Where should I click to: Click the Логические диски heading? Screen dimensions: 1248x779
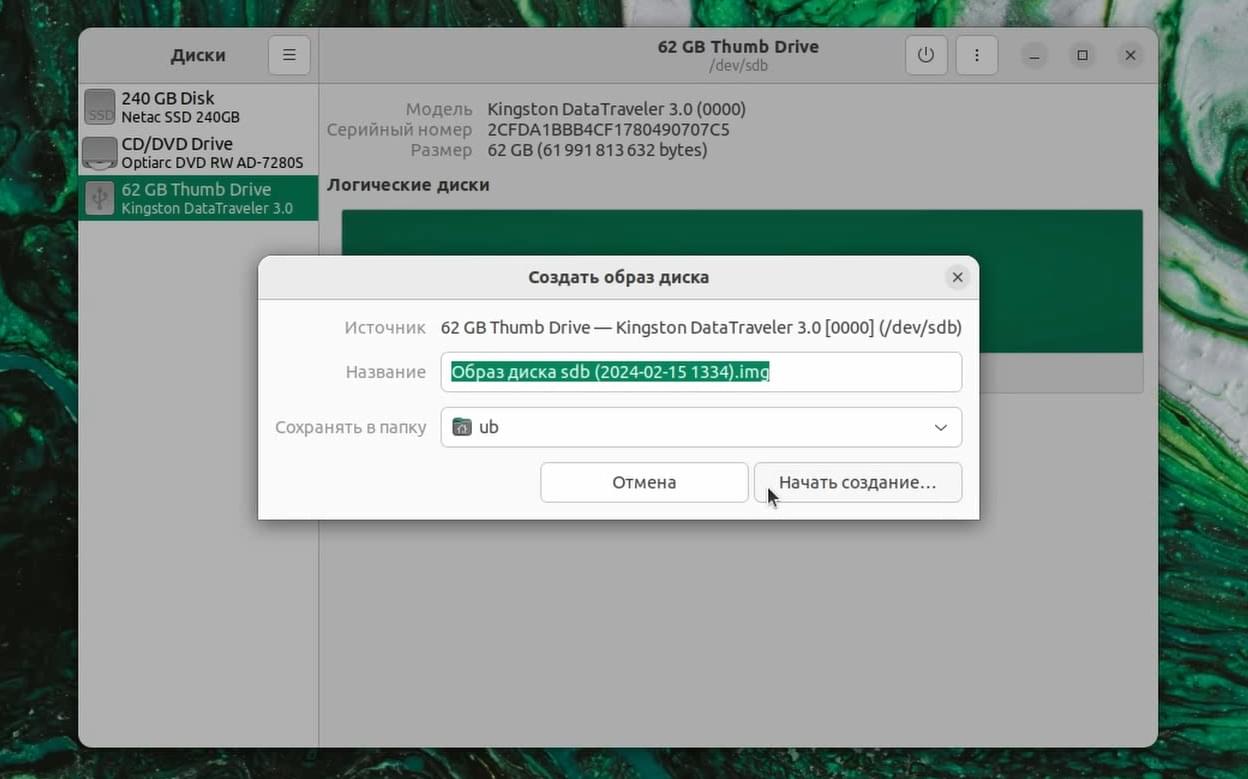pyautogui.click(x=408, y=185)
